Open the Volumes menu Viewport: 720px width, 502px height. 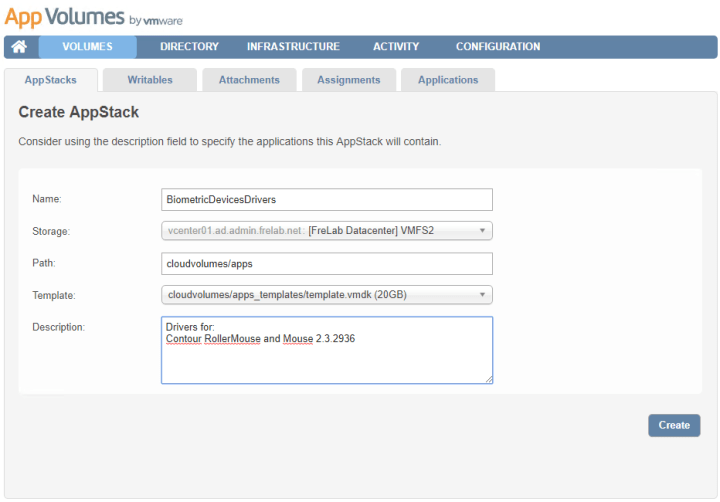tap(87, 47)
